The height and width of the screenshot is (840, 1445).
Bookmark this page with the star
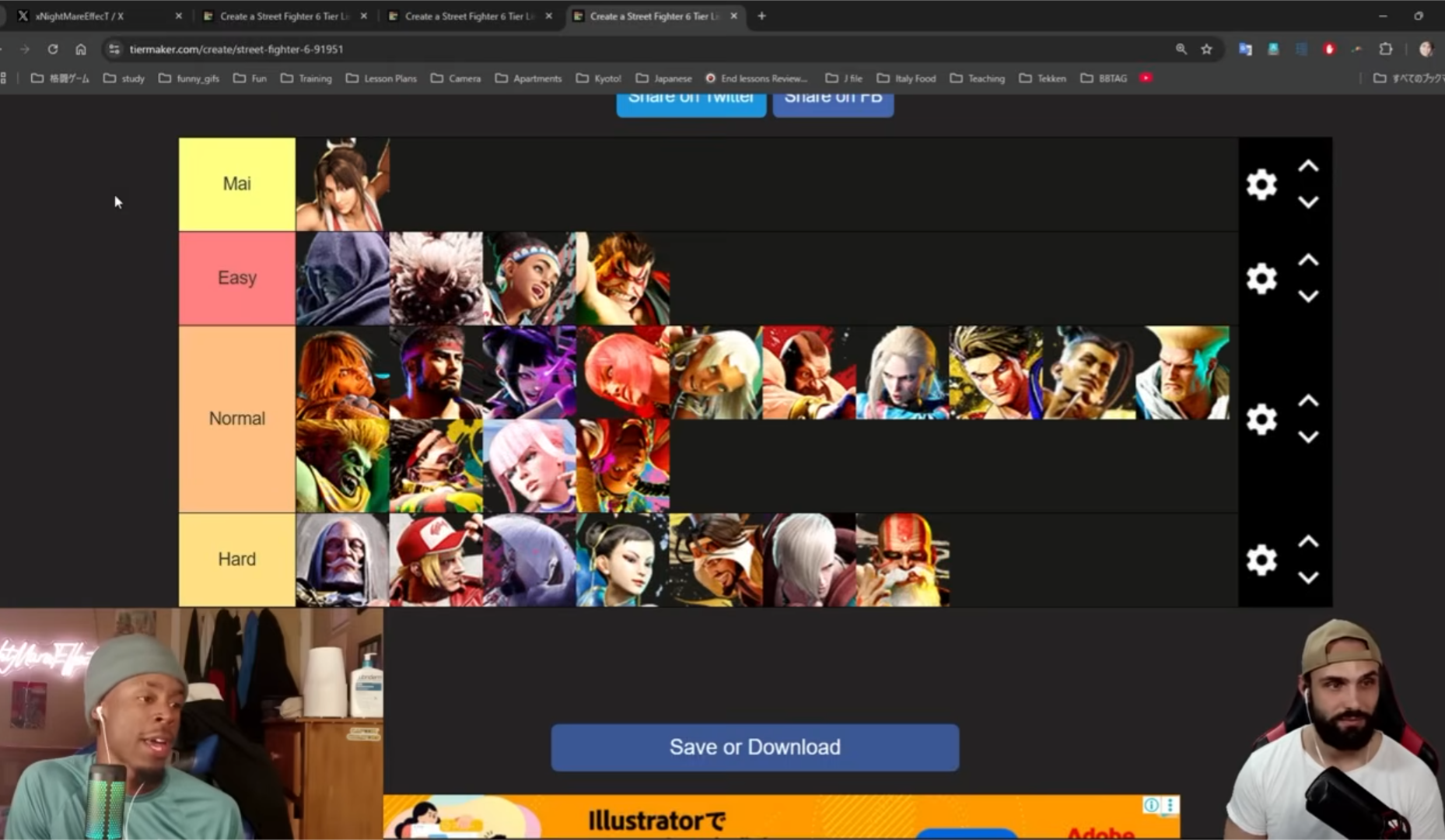pos(1206,49)
